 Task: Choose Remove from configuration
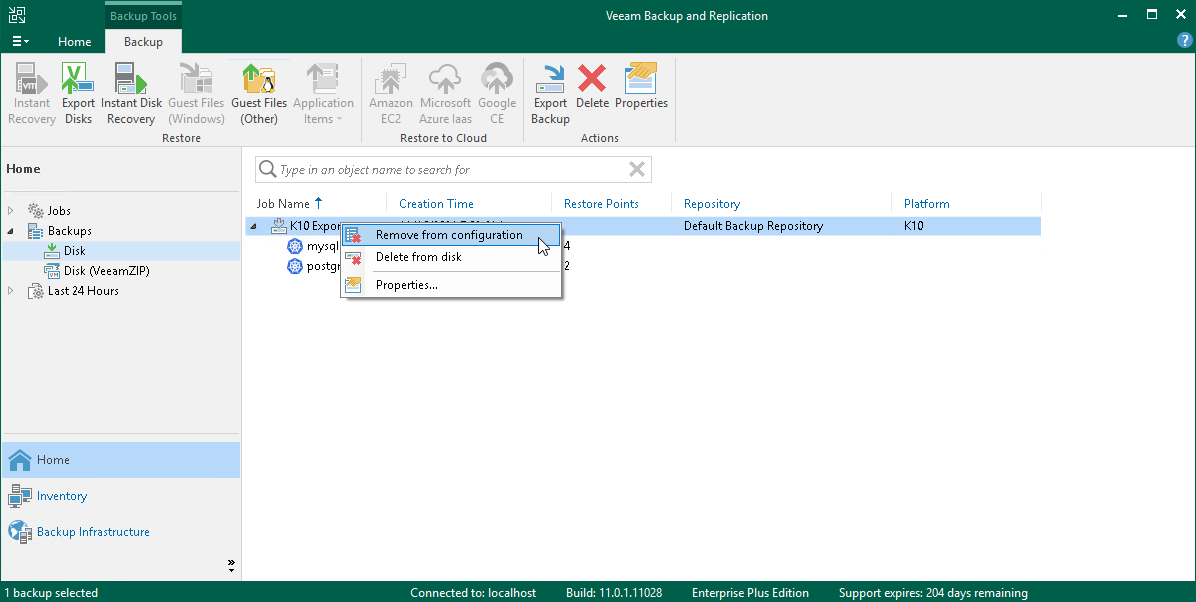click(451, 235)
